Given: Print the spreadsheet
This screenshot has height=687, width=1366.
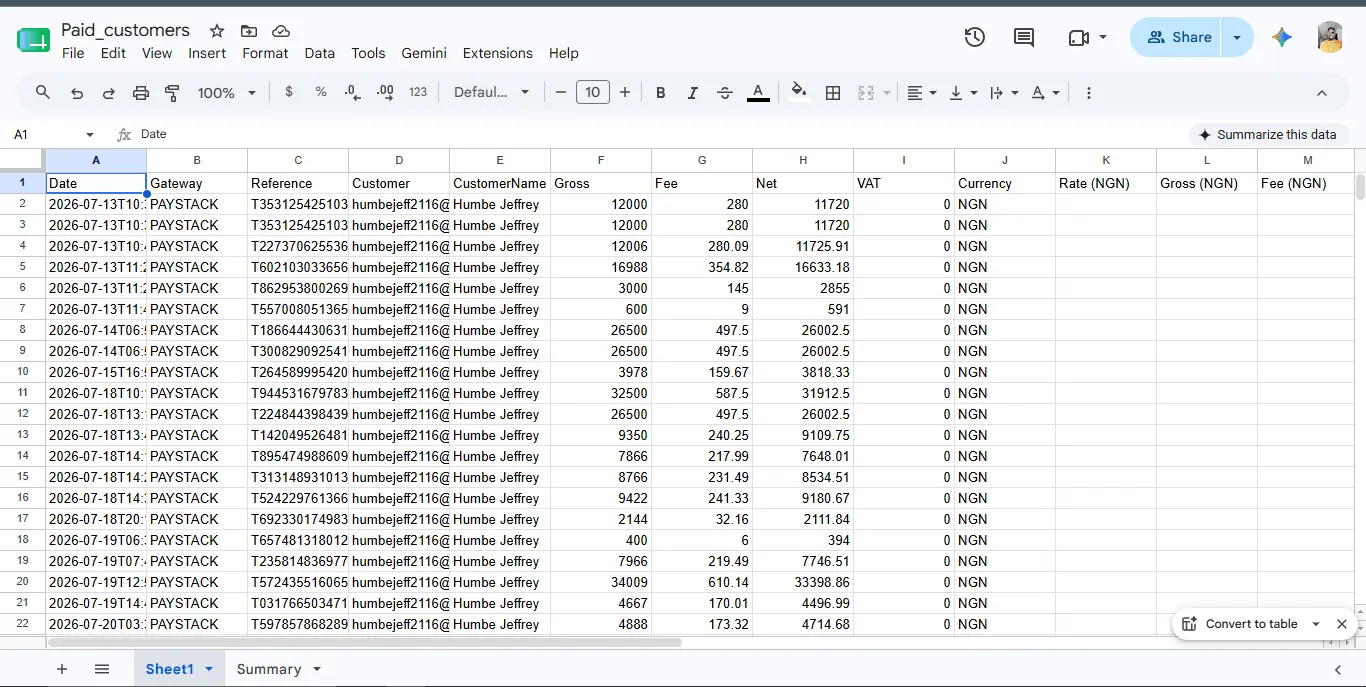Looking at the screenshot, I should [x=141, y=93].
